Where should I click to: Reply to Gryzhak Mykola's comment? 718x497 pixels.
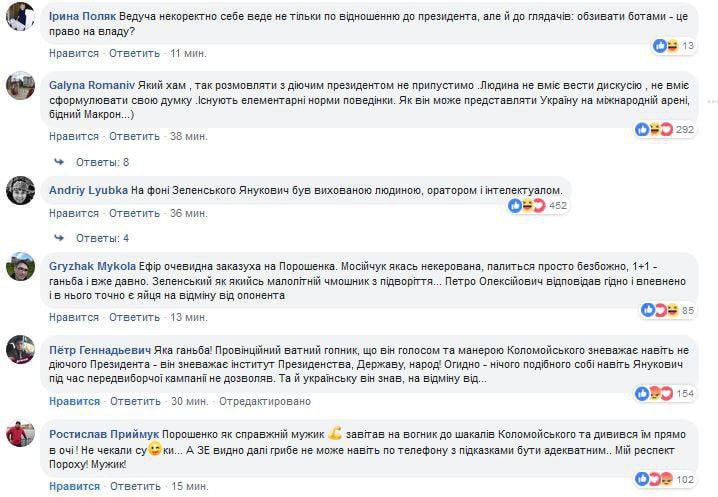point(134,317)
